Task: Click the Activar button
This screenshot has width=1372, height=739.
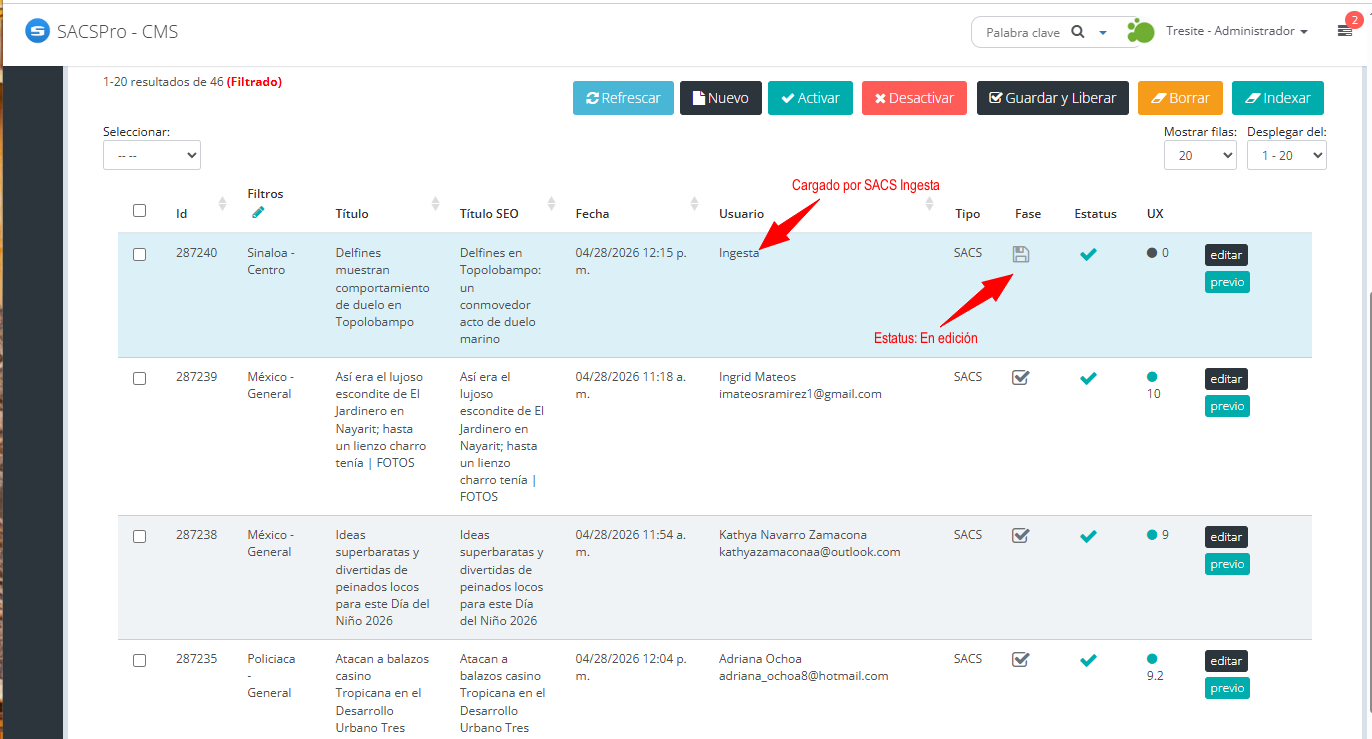Action: coord(810,98)
